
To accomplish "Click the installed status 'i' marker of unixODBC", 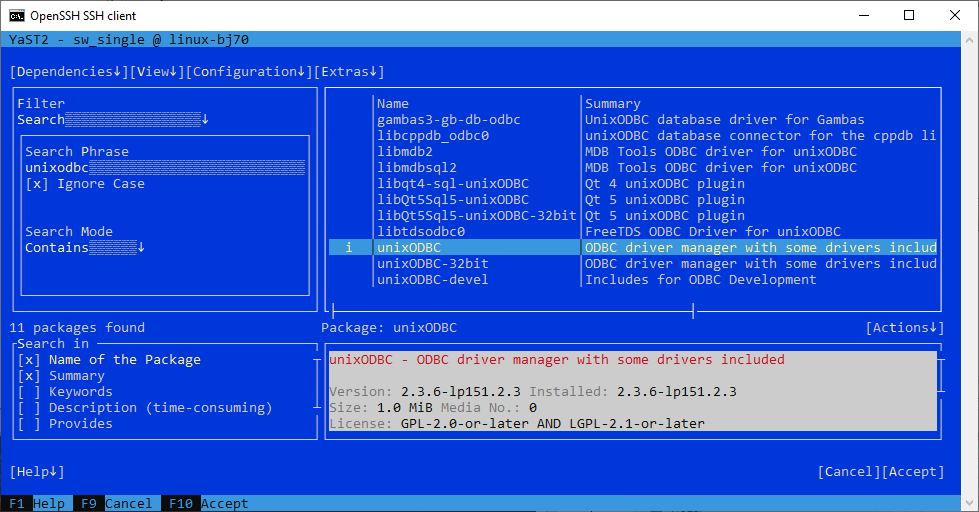I will coord(349,247).
